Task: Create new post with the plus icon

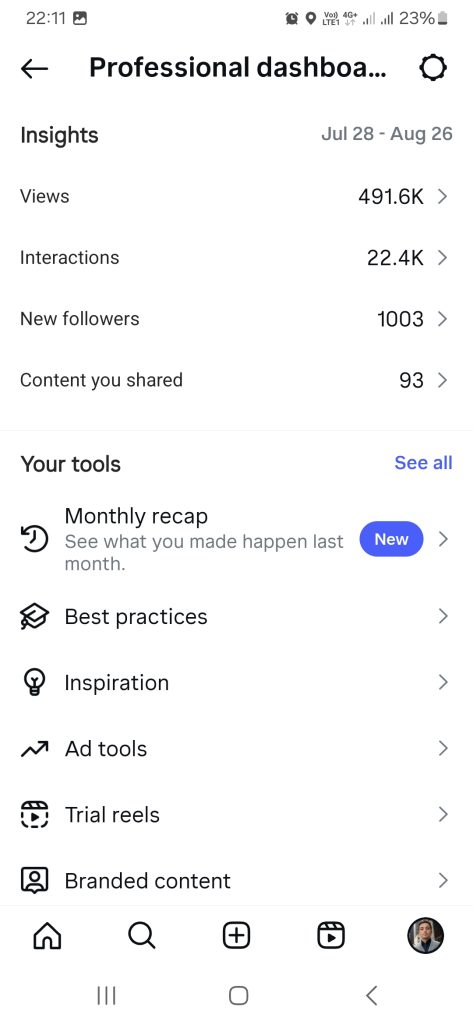Action: (x=236, y=936)
